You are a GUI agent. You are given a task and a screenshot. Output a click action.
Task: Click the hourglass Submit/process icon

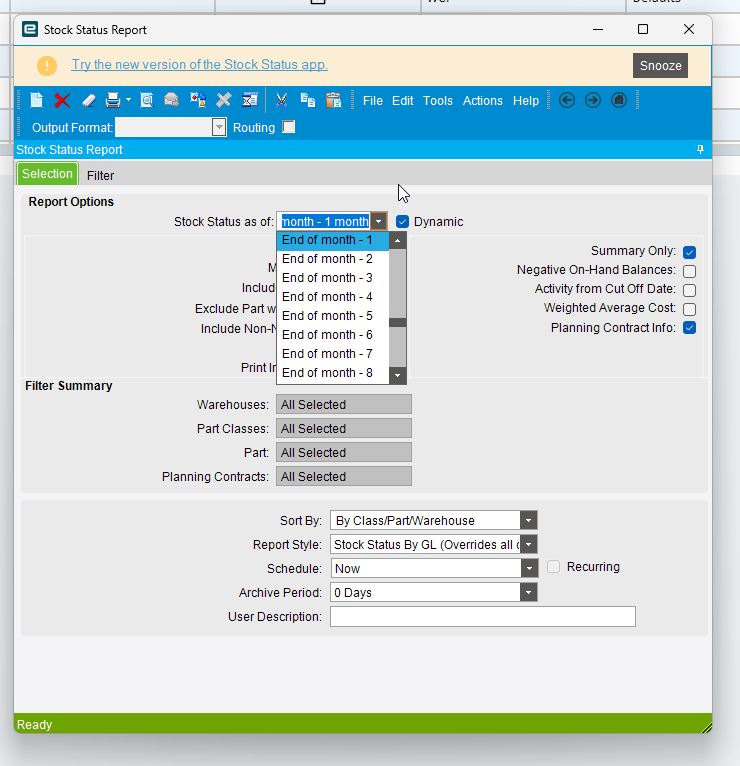[250, 100]
